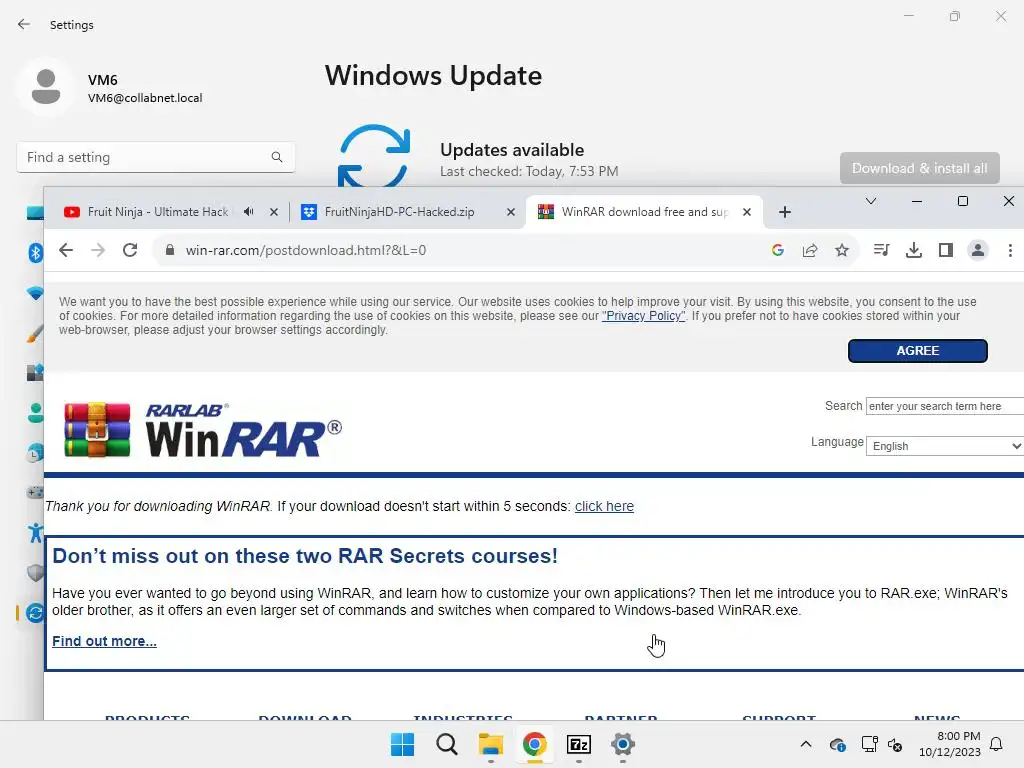Open Chrome downloads icon
Viewport: 1024px width, 768px height.
click(x=914, y=250)
